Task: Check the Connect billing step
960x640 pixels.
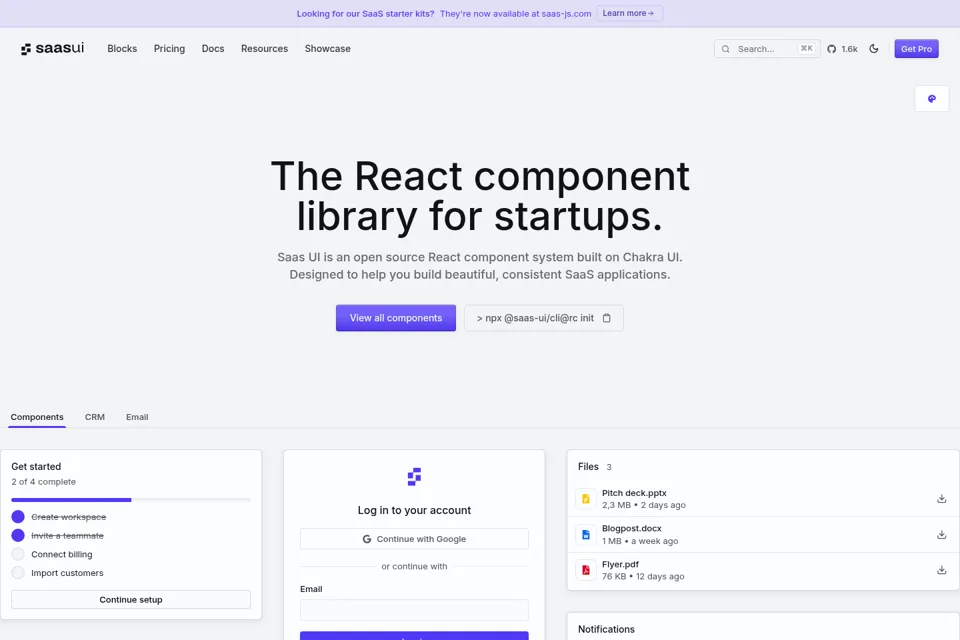Action: (18, 554)
